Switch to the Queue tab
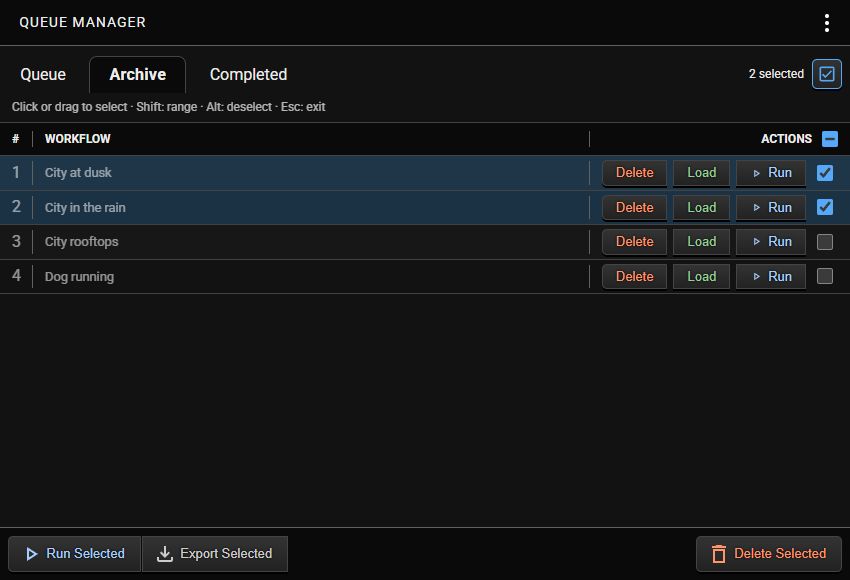850x580 pixels. click(43, 74)
